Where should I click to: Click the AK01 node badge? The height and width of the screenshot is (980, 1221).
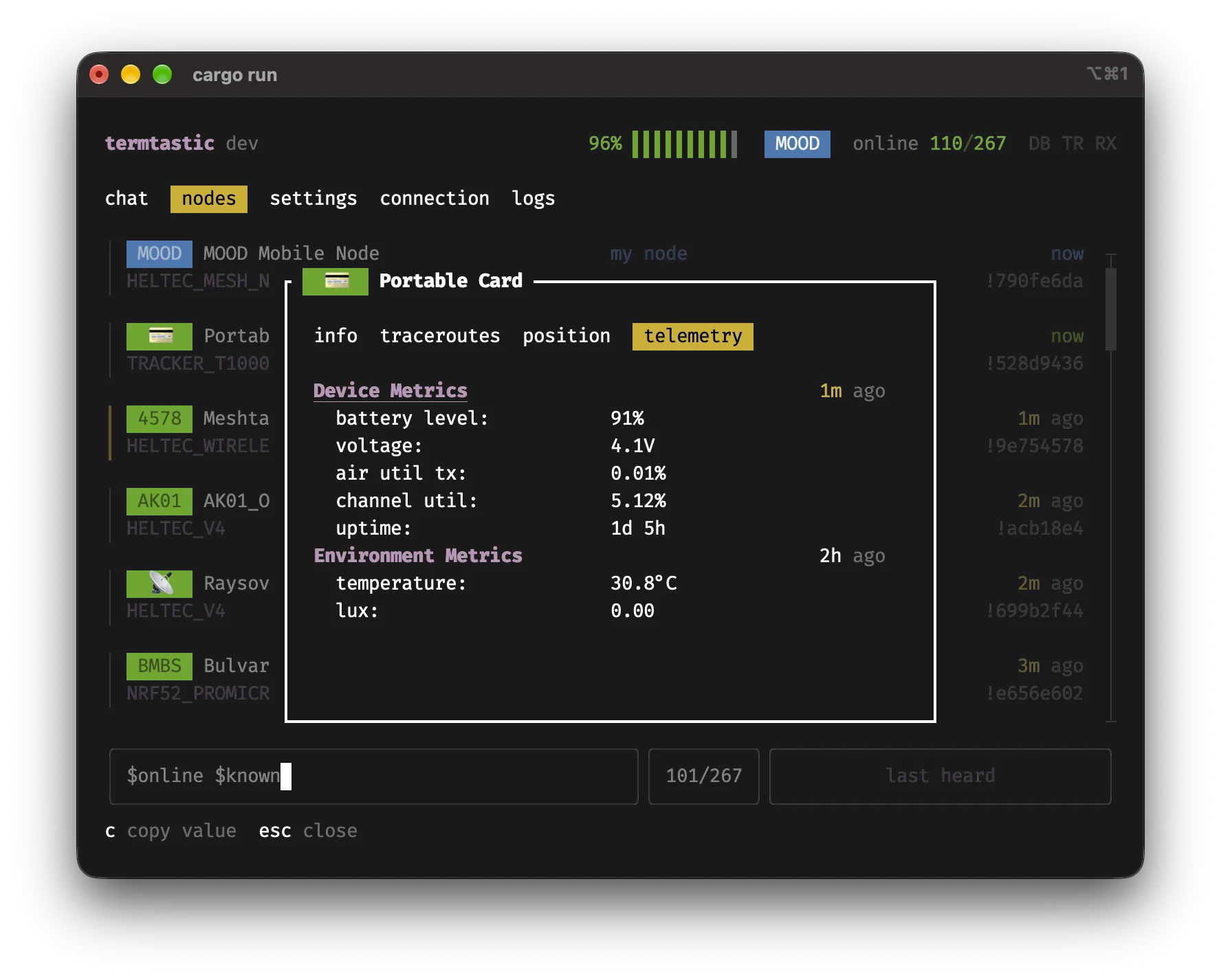pos(159,501)
